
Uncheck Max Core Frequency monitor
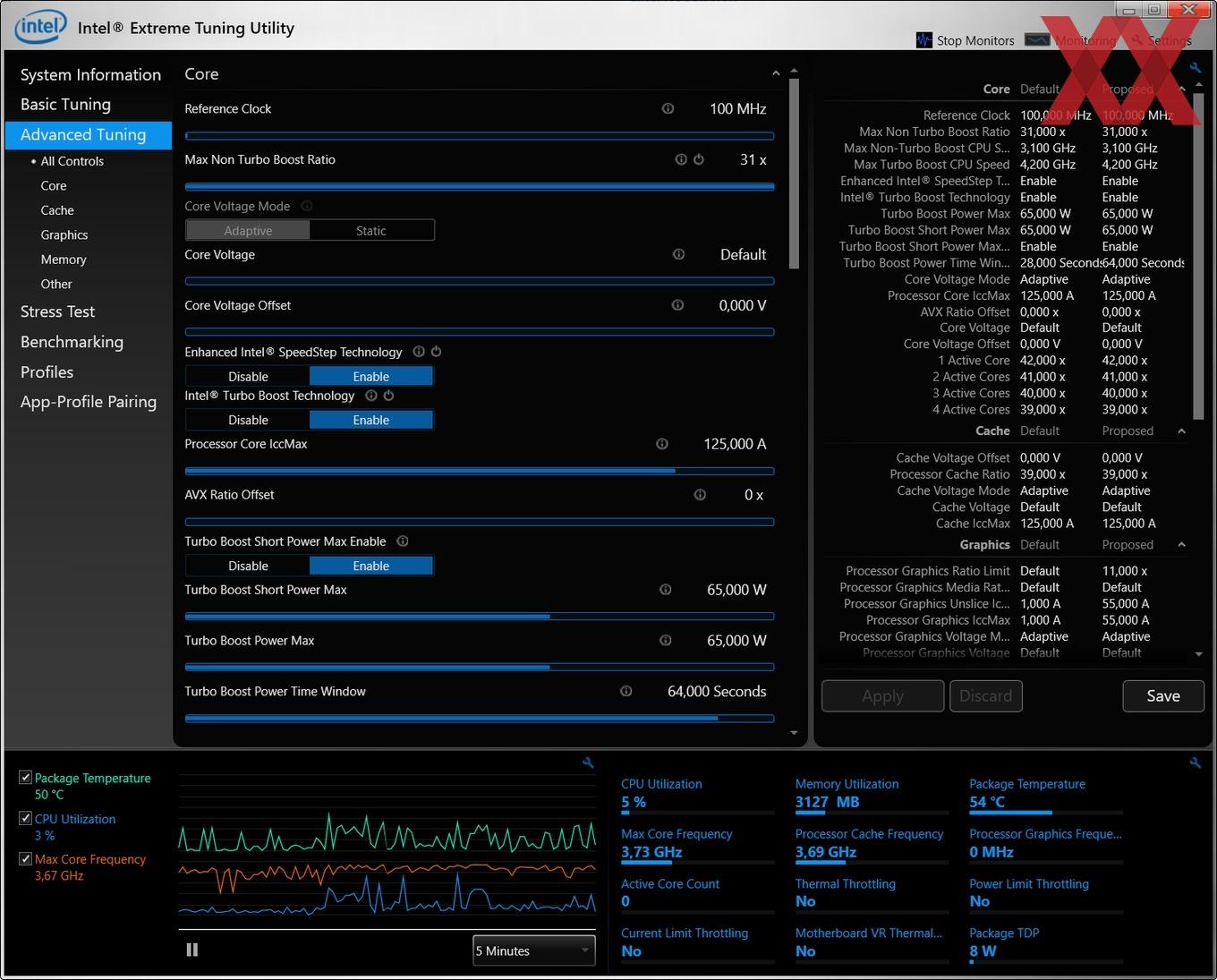tap(25, 858)
